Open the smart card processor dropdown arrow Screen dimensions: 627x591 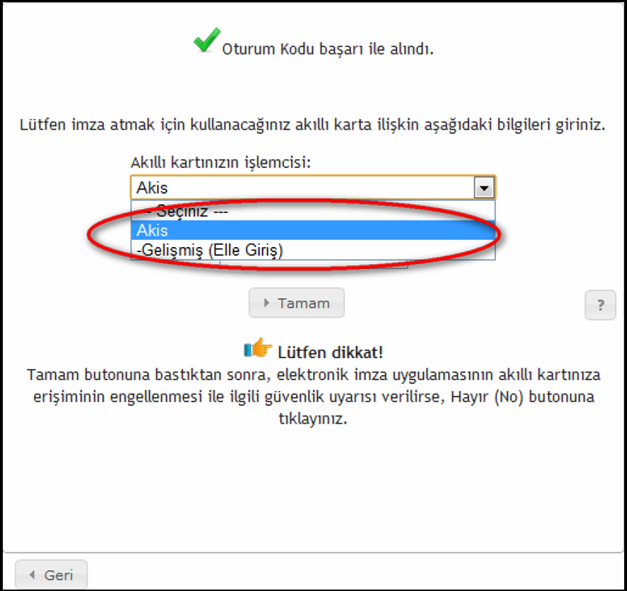(484, 187)
